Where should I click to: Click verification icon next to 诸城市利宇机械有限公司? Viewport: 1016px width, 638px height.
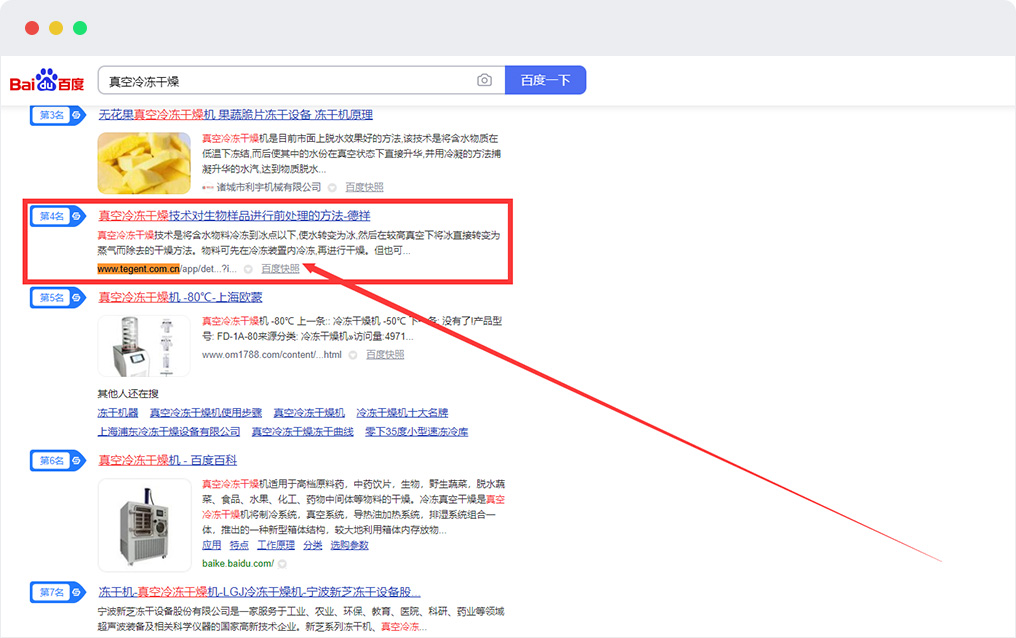pos(332,188)
